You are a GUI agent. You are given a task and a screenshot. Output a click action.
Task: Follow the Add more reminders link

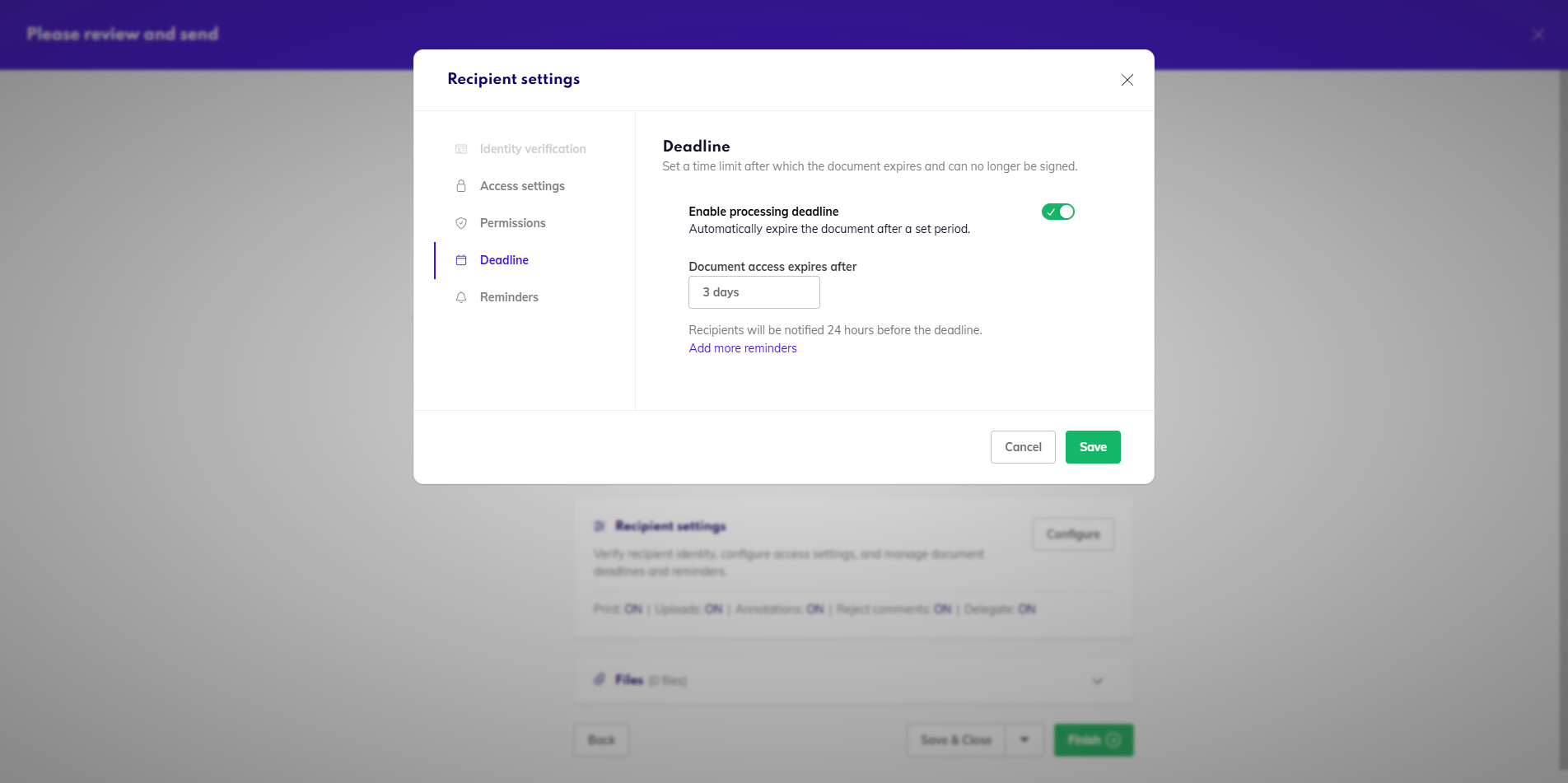tap(743, 348)
